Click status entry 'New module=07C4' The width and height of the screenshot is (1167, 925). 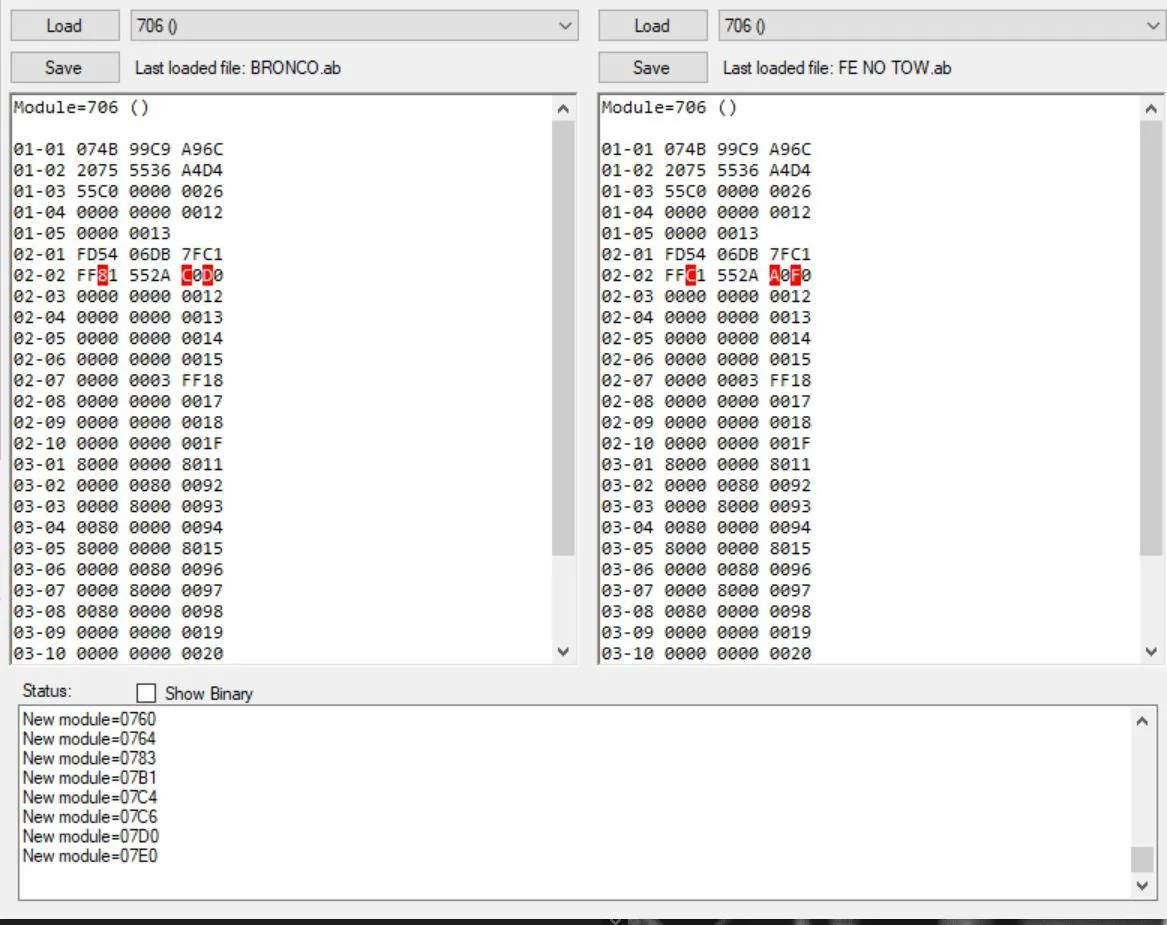click(89, 797)
